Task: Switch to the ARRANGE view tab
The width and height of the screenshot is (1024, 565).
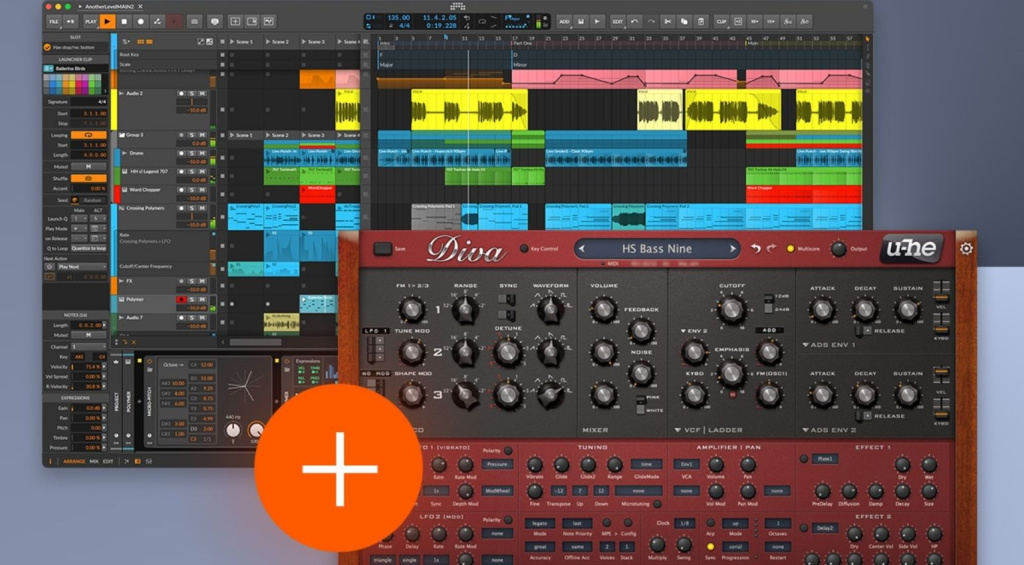Action: [x=74, y=461]
